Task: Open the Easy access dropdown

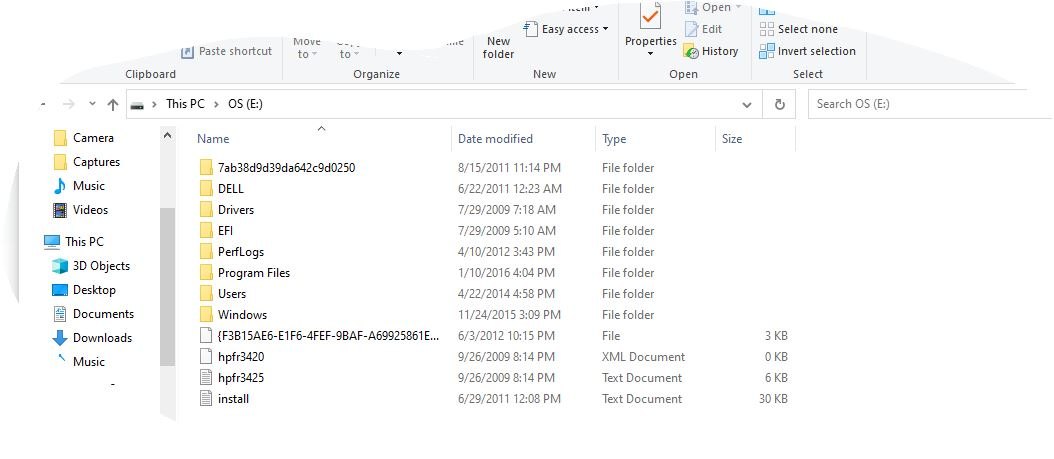Action: pos(567,29)
